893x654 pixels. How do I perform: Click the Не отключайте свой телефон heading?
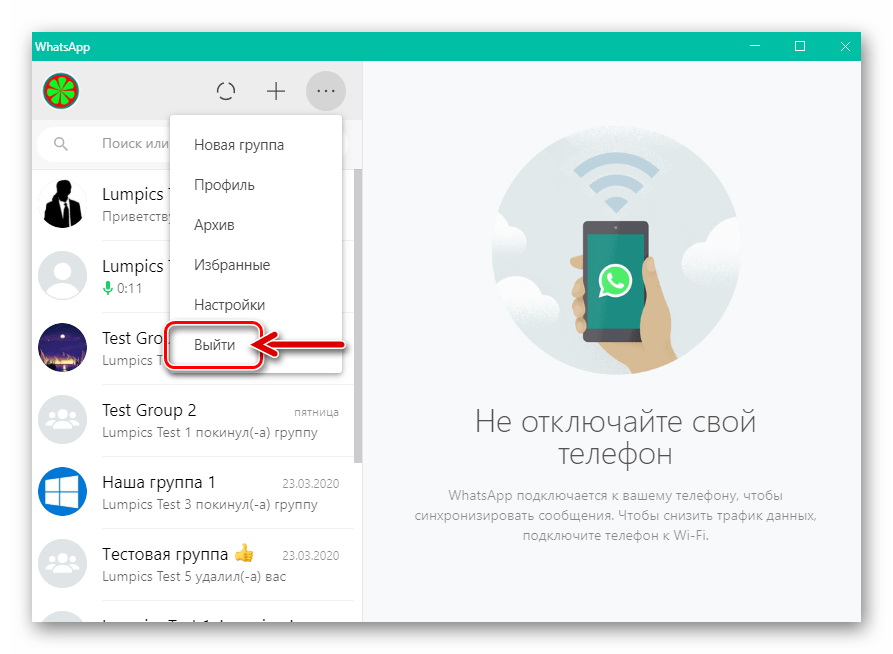point(616,438)
